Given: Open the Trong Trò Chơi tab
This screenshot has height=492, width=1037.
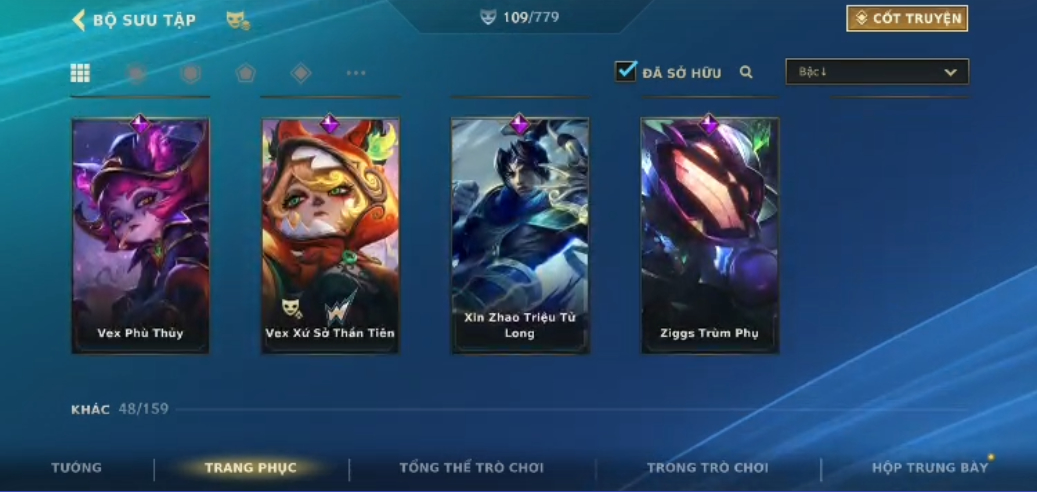Looking at the screenshot, I should click(708, 468).
